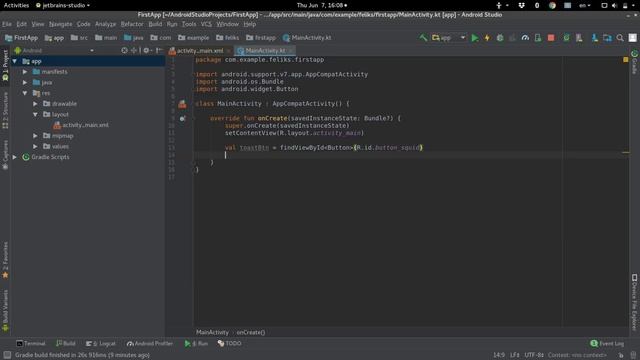
Task: Click the Make Project hammer icon
Action: (x=423, y=38)
